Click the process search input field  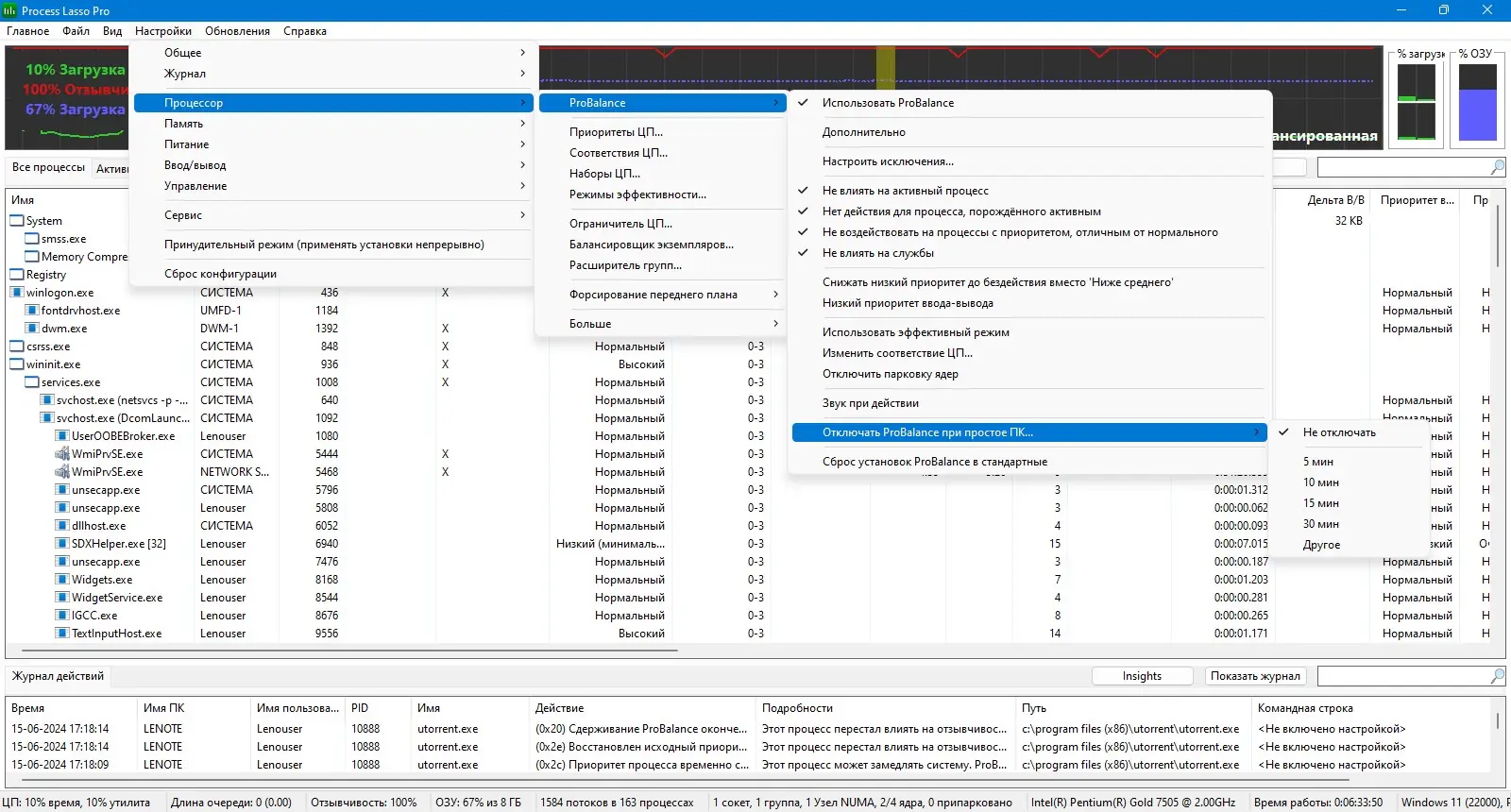point(1403,167)
